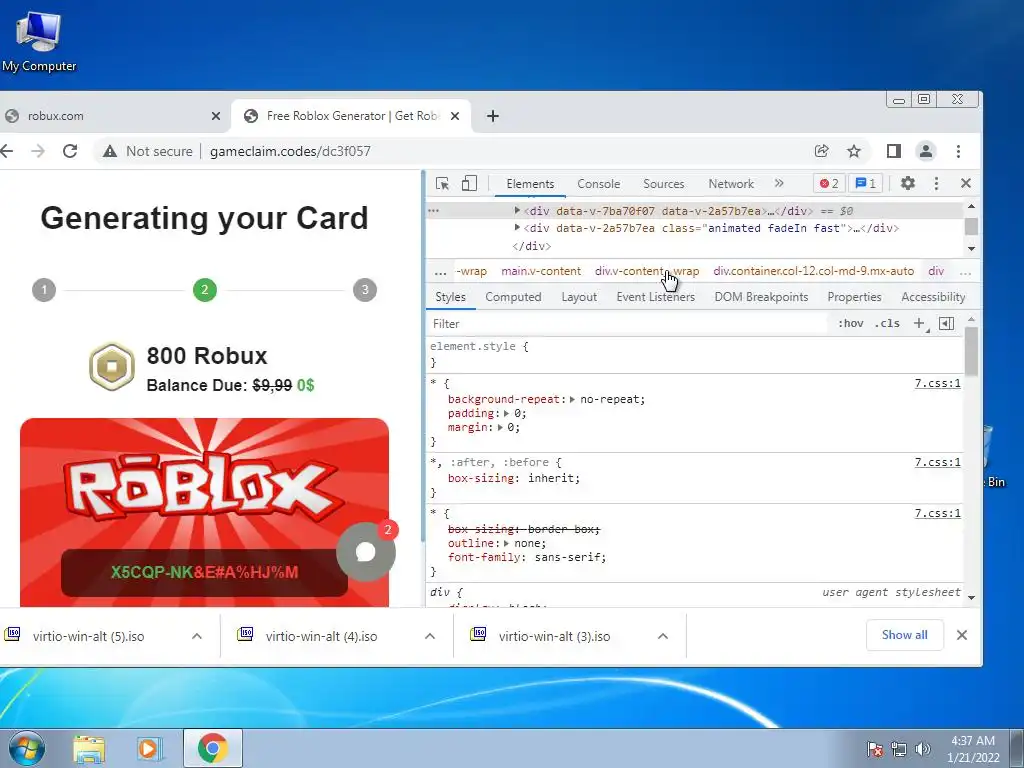Click the Not secure warning icon
This screenshot has width=1024, height=768.
point(110,151)
